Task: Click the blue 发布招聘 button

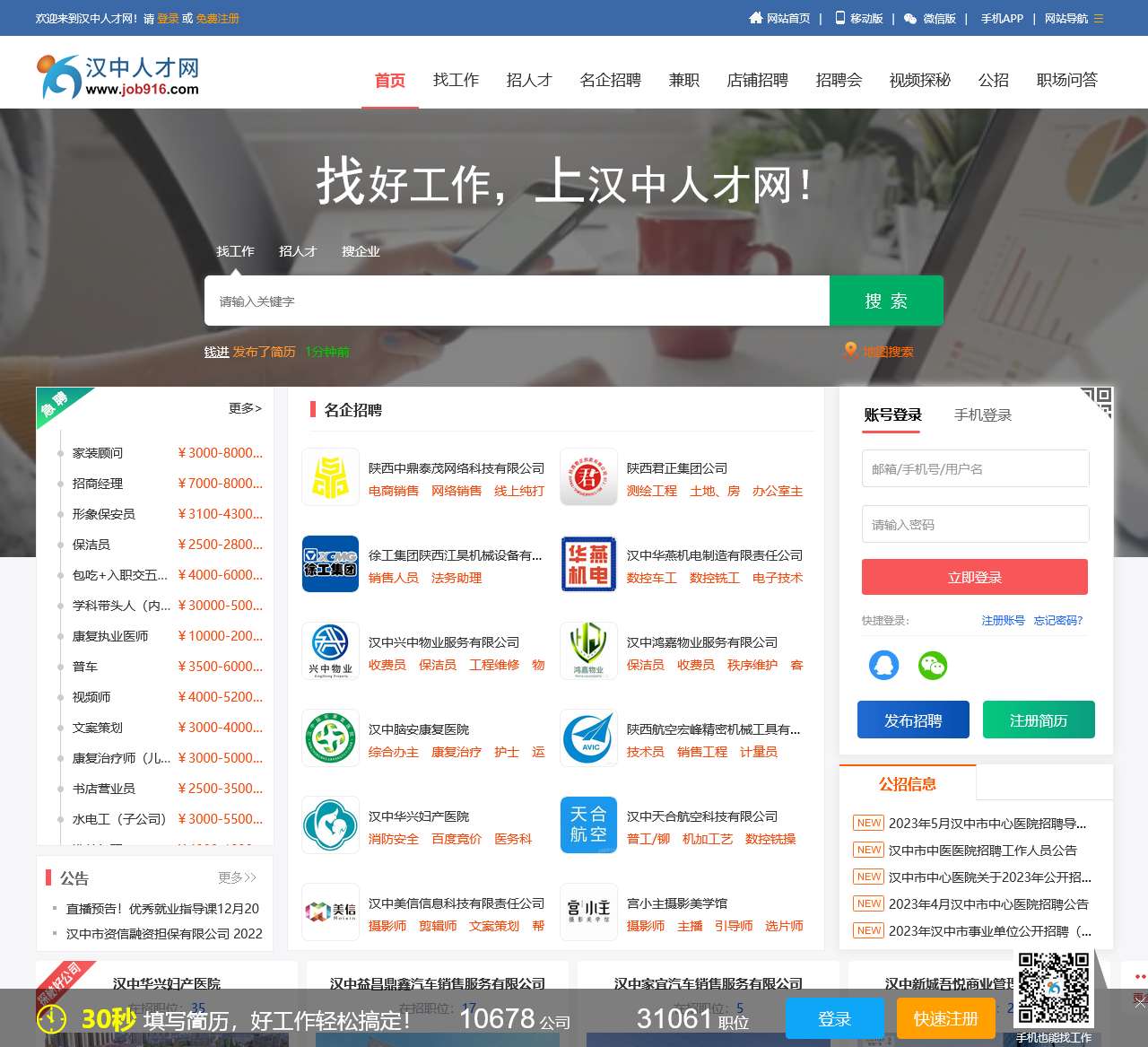Action: coord(913,720)
